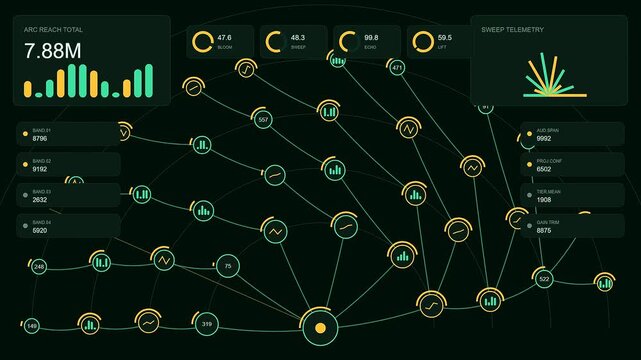Image resolution: width=641 pixels, height=360 pixels.
Task: Click bar-chart node right of node 557
Action: pos(329,112)
